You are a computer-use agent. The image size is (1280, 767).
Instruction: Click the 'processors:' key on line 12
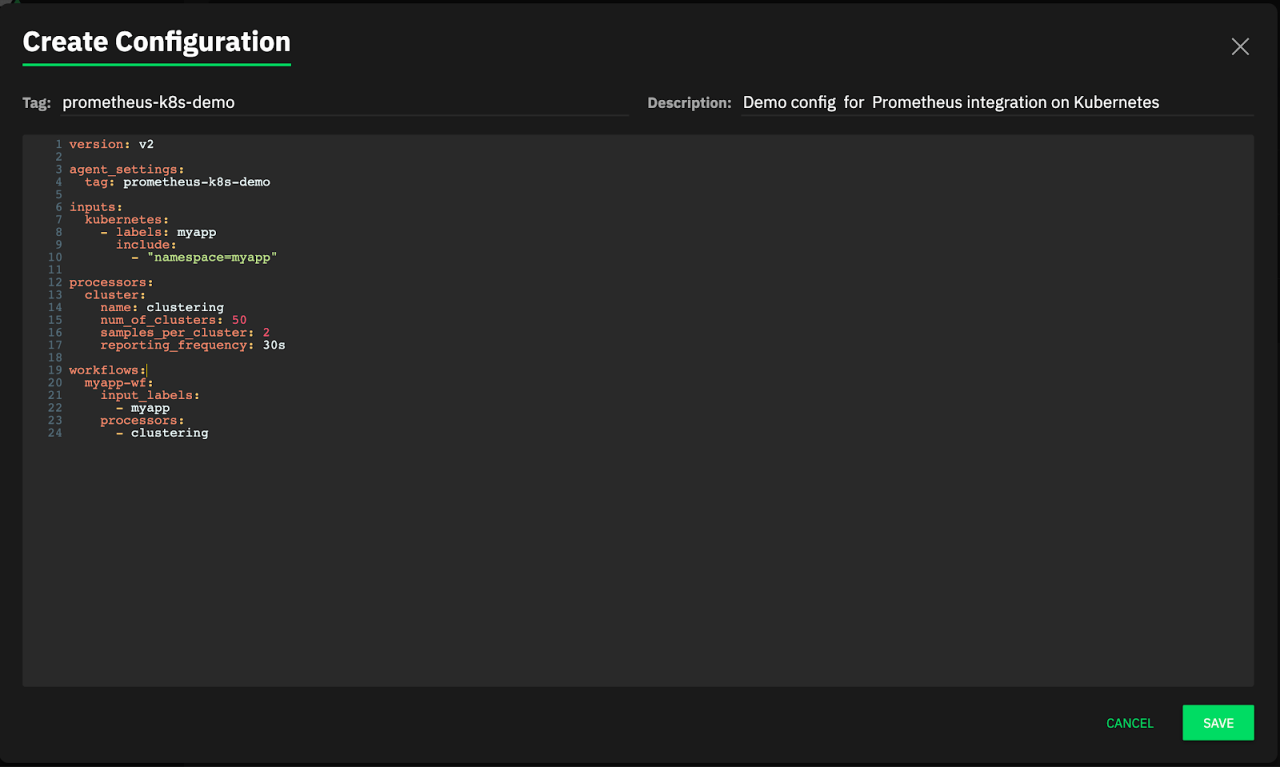click(x=111, y=282)
